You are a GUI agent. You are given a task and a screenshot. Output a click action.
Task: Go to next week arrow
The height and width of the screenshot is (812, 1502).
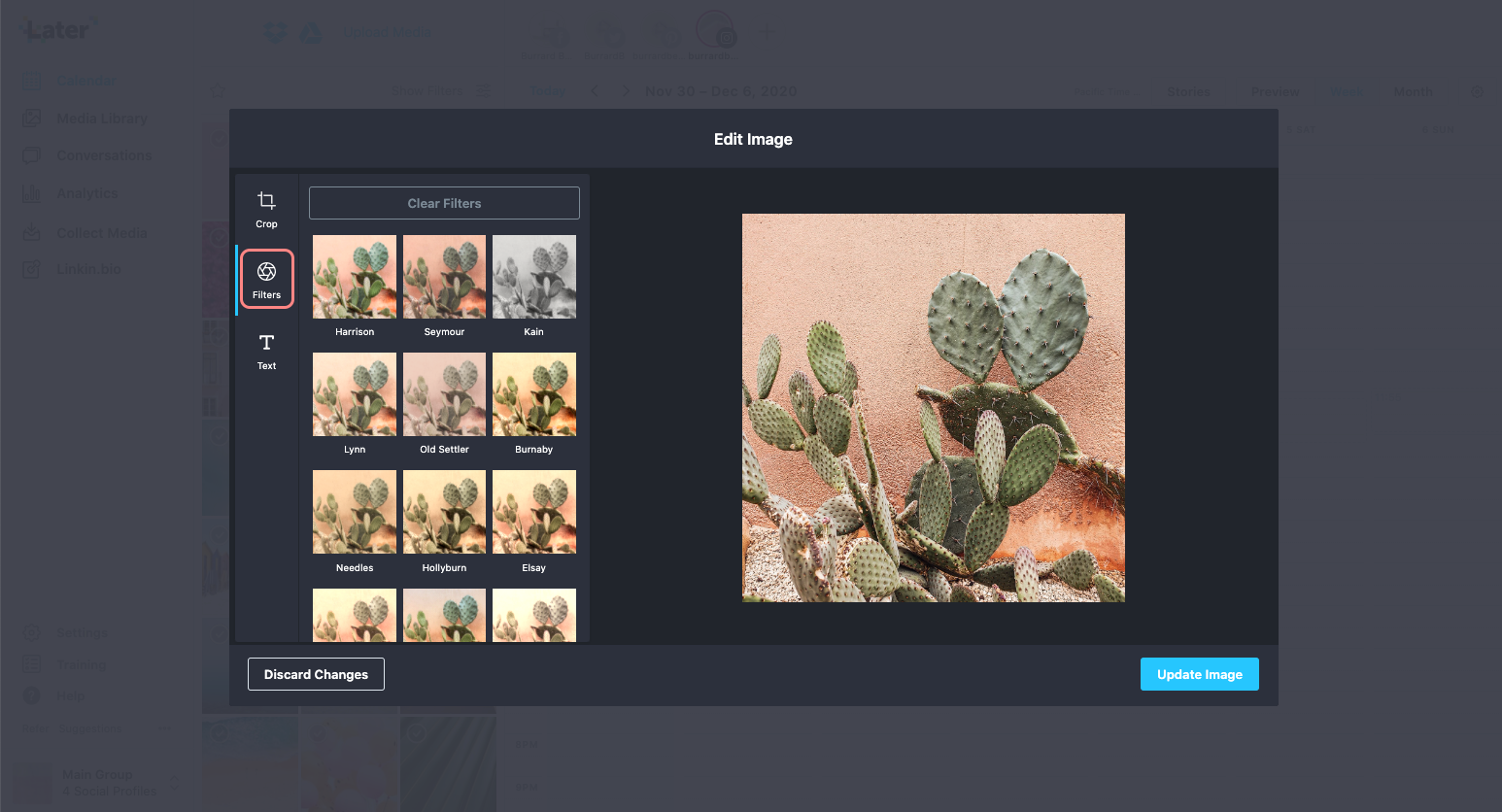[x=626, y=91]
